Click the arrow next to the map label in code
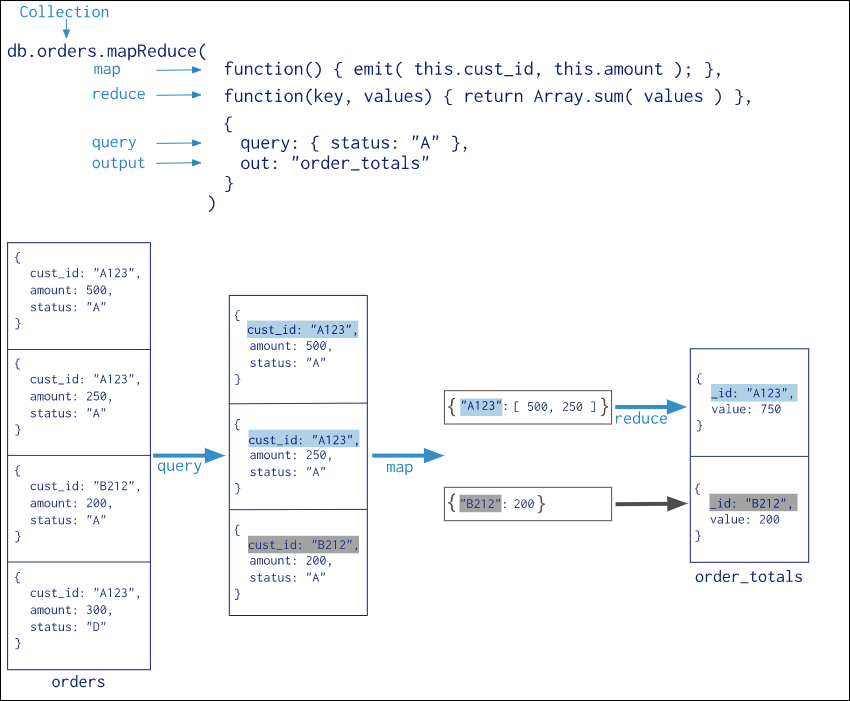850x701 pixels. point(179,70)
